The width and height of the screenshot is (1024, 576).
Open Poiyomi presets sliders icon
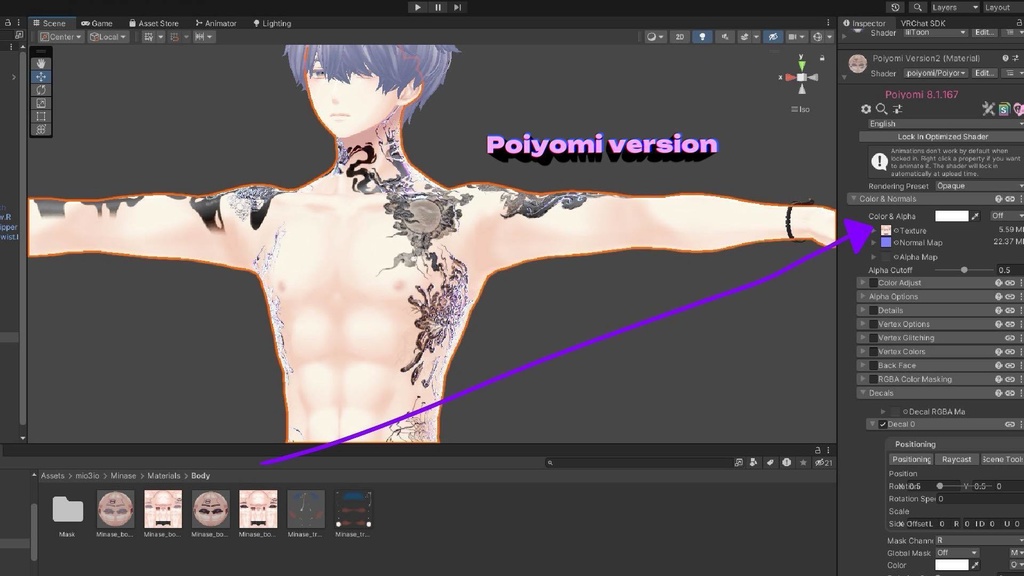tap(897, 109)
